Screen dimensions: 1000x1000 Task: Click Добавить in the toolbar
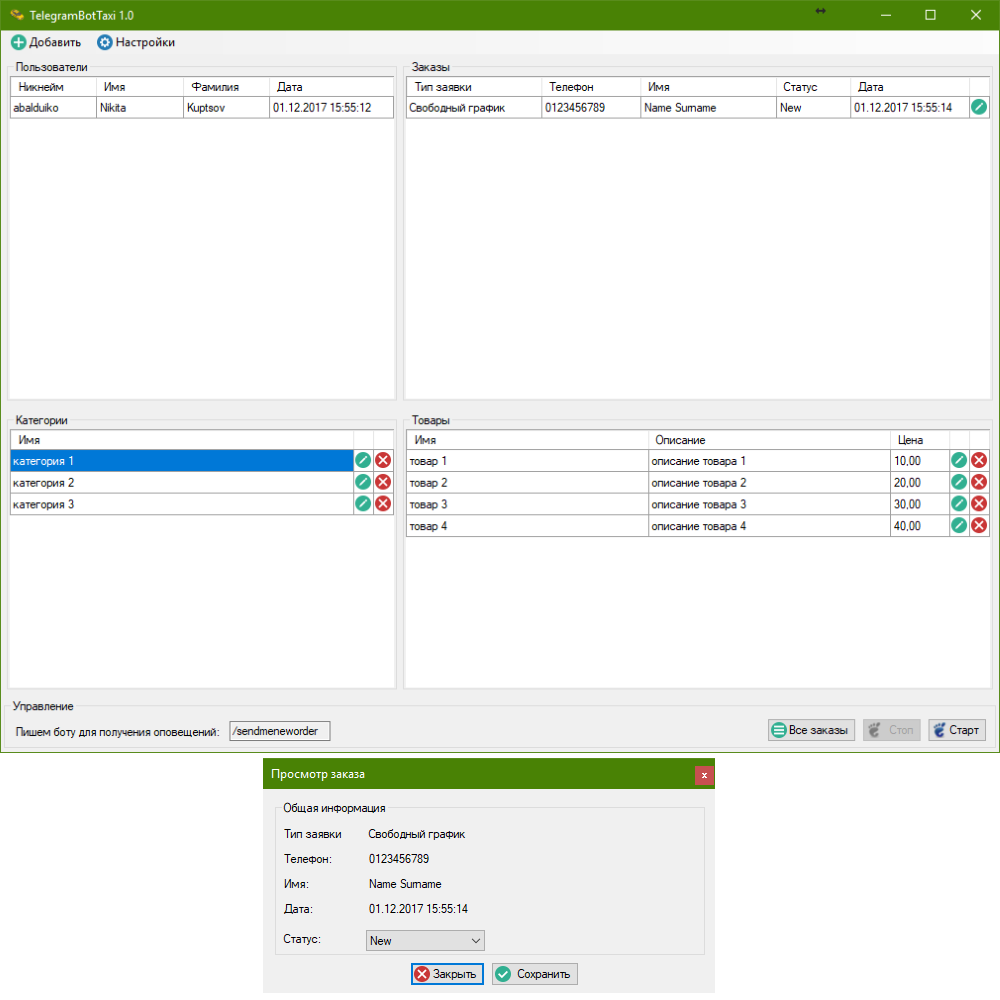tap(46, 43)
